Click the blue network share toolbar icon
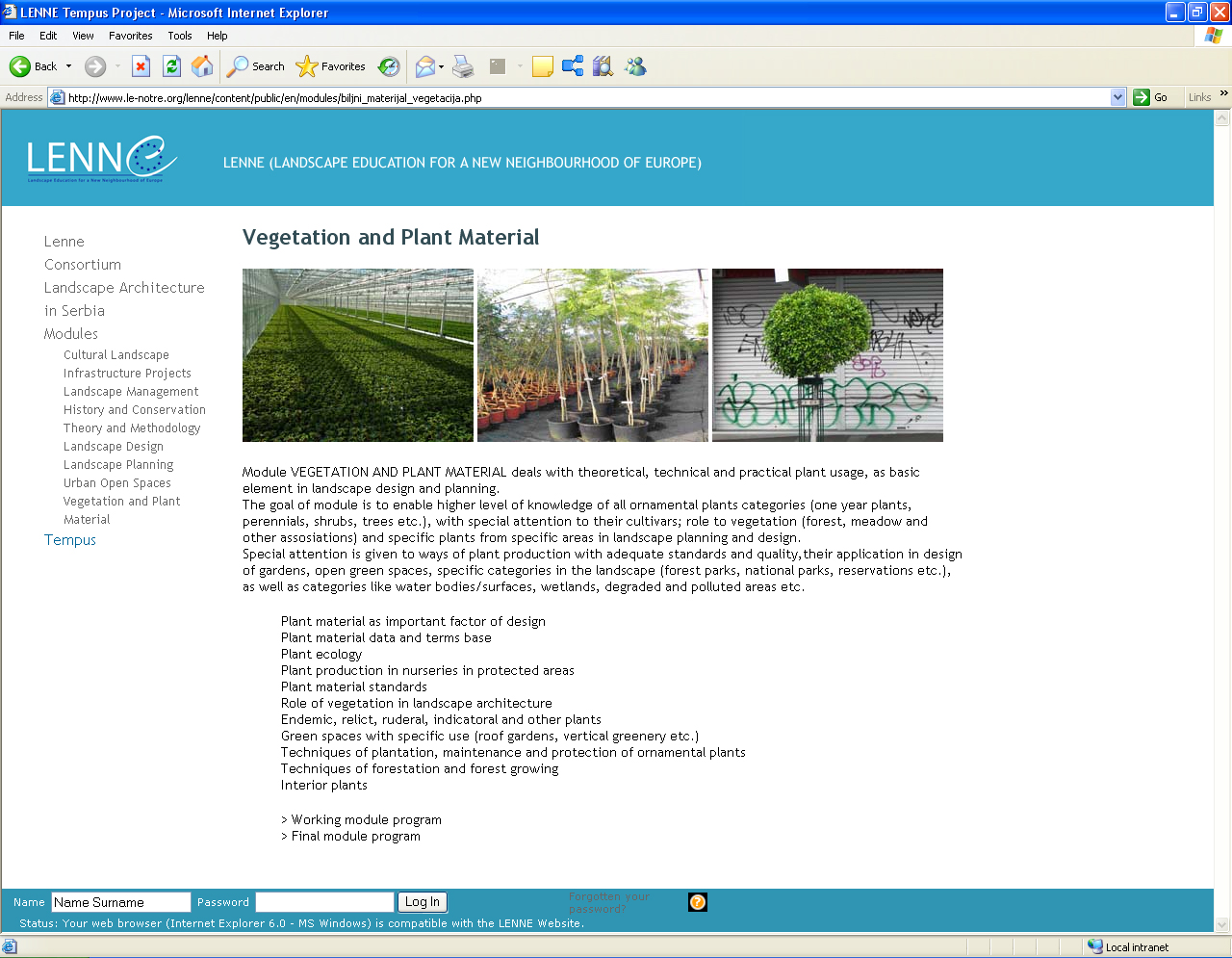 pos(573,66)
